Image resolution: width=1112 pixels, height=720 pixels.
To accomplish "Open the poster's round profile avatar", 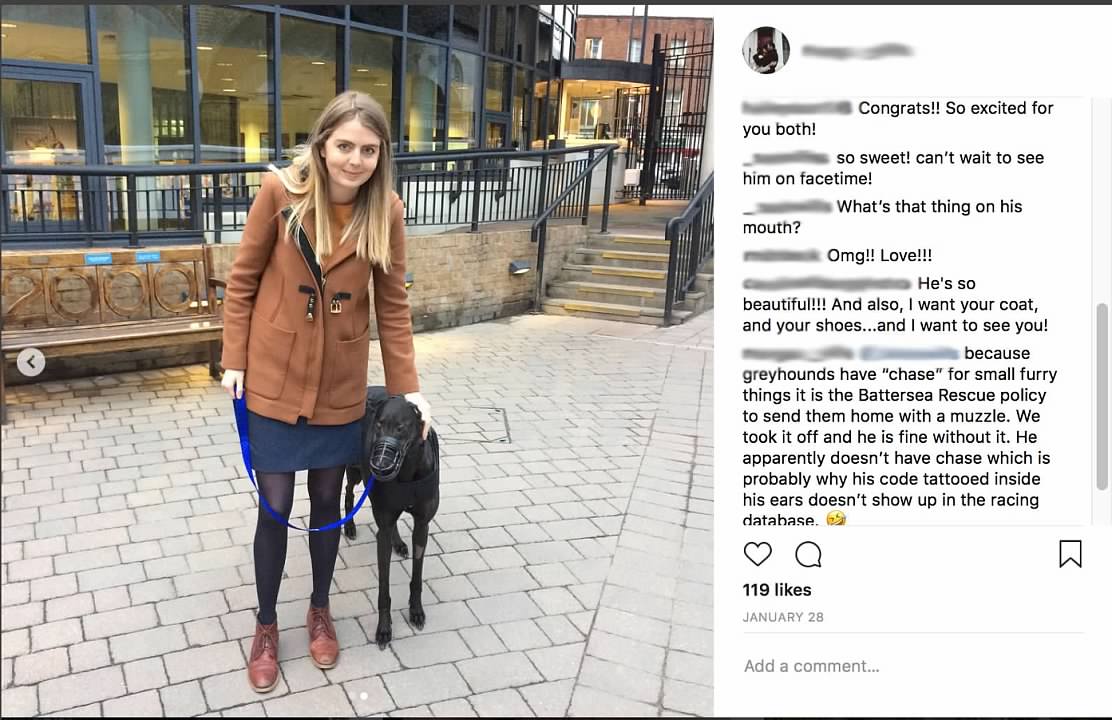I will pos(766,50).
